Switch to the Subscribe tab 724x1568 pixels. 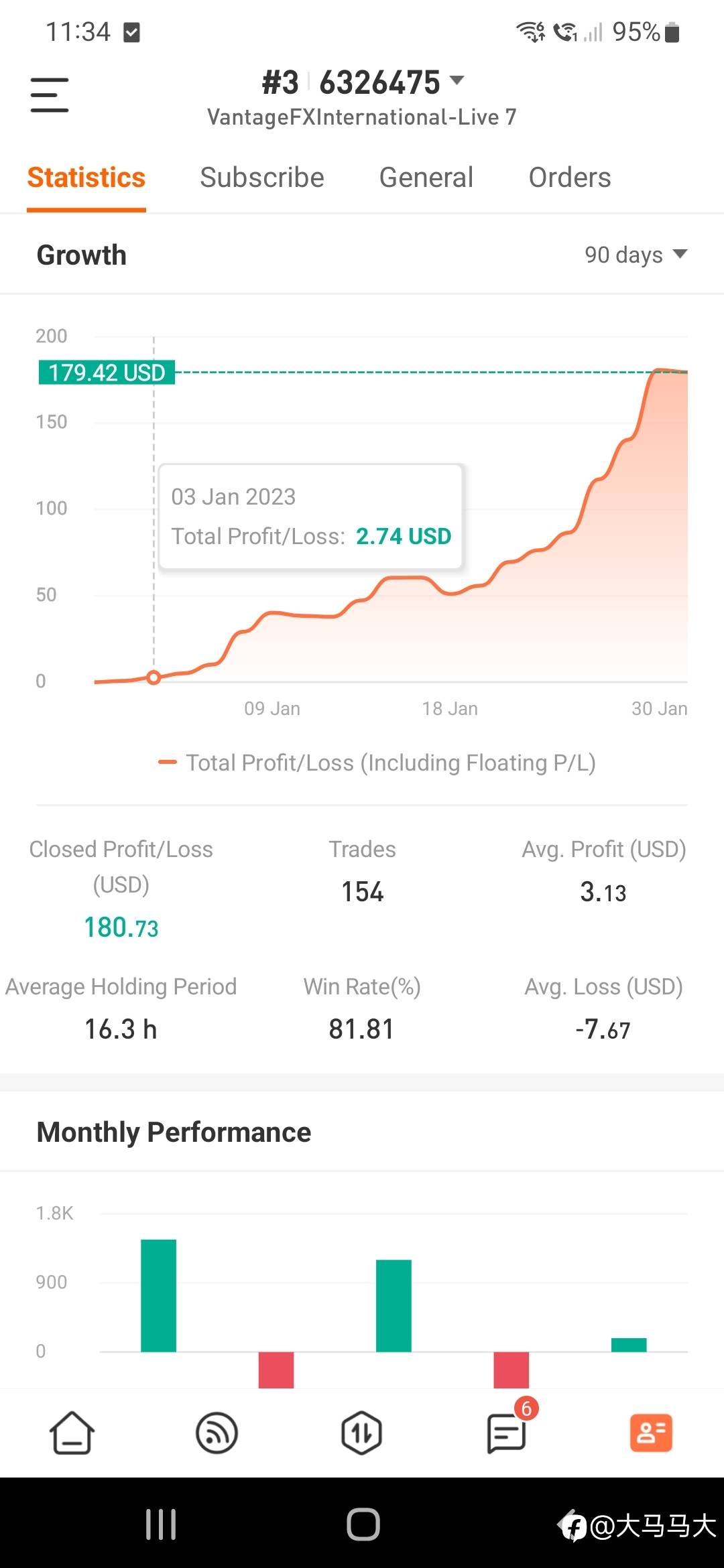(261, 178)
